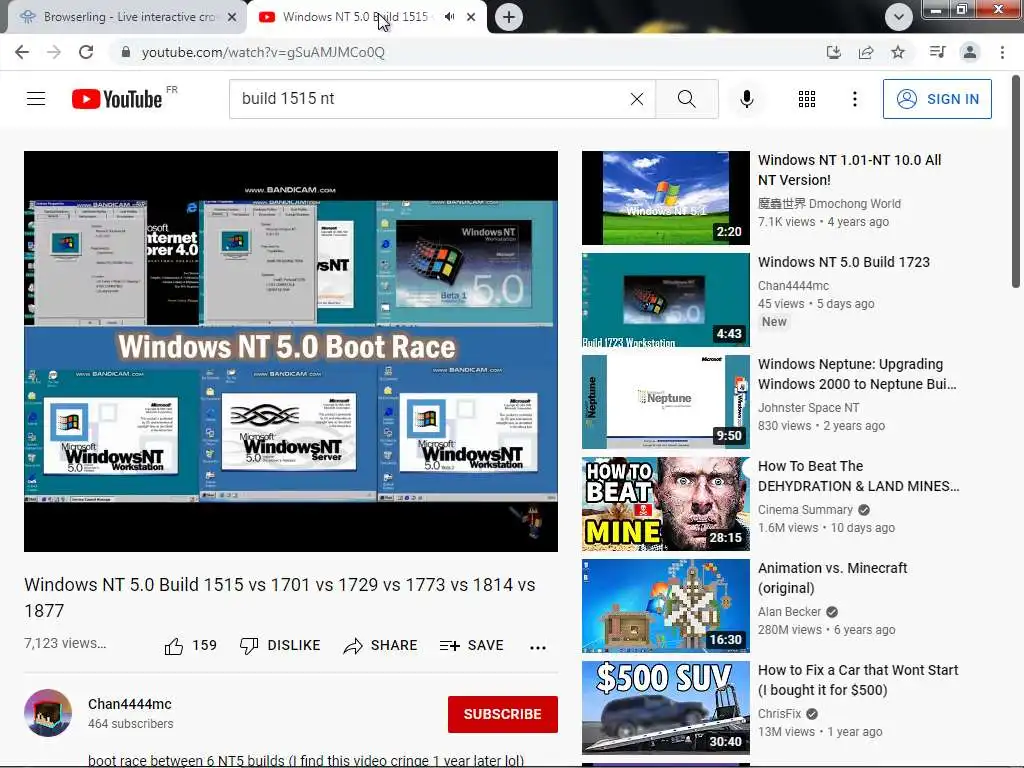Click DISLIKE on the video

[x=280, y=645]
